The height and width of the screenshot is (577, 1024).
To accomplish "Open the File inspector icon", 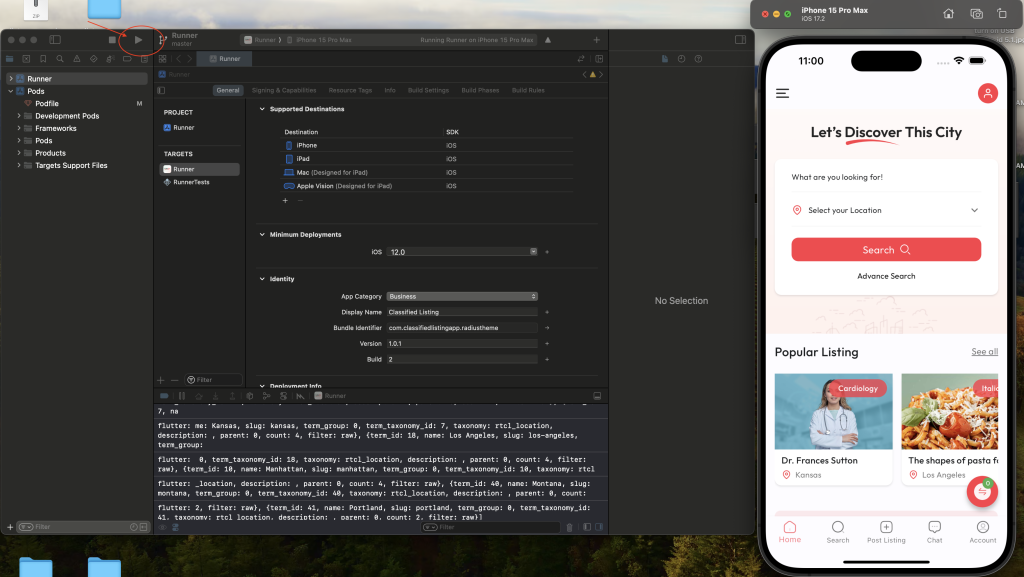I will point(665,59).
